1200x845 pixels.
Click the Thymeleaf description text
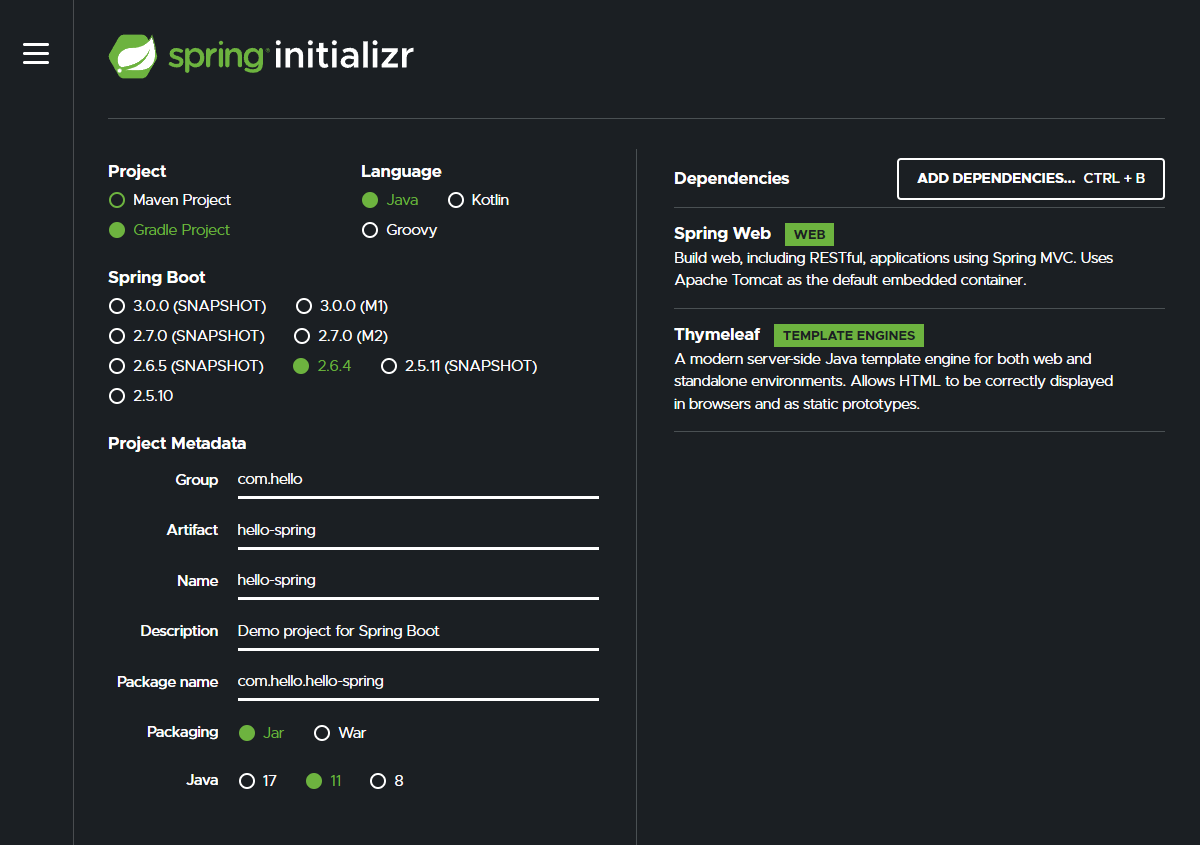894,381
